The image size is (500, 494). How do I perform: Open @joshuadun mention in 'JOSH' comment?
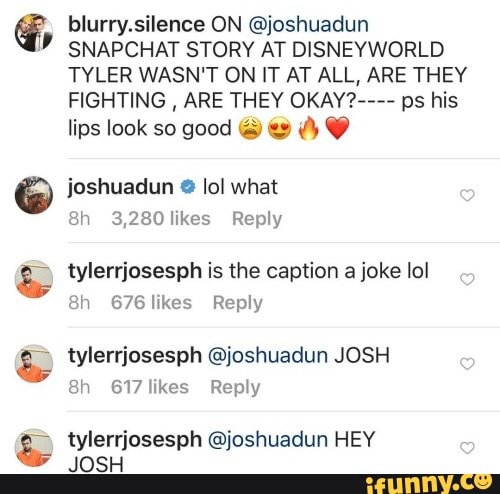coord(268,355)
